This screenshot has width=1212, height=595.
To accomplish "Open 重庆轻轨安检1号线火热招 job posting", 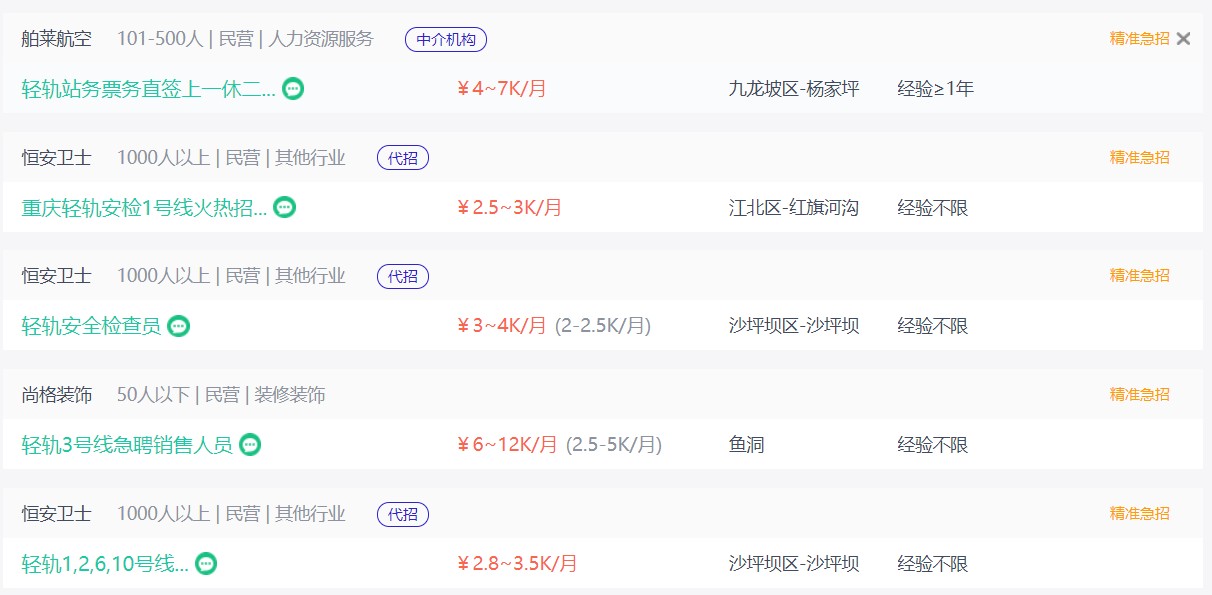I will pos(144,208).
